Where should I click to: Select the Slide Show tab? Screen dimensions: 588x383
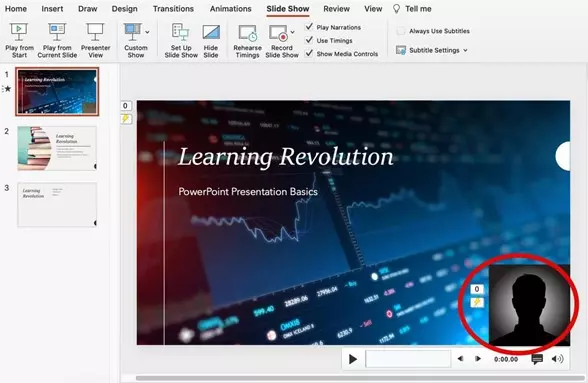288,9
